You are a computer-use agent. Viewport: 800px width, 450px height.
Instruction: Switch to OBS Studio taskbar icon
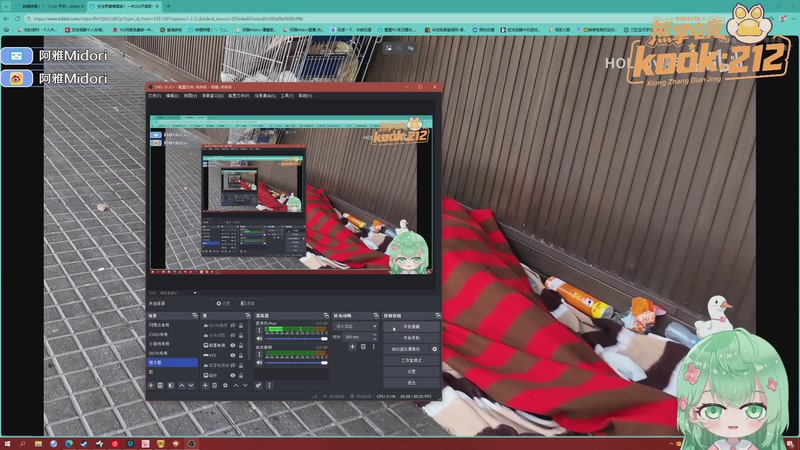[191, 444]
